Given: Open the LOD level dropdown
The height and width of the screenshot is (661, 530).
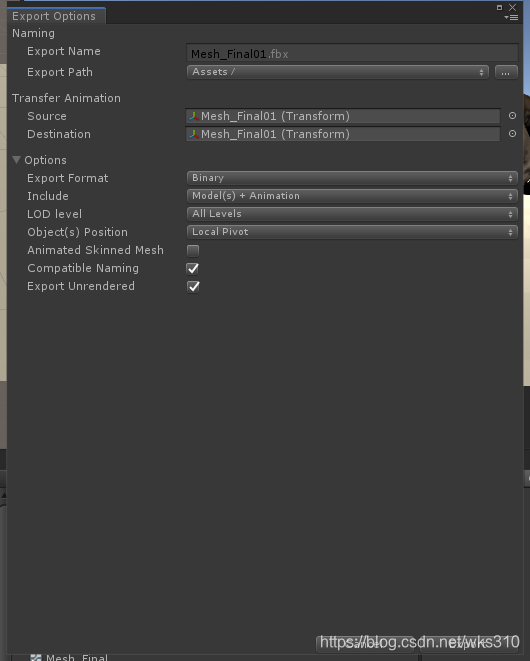Looking at the screenshot, I should [352, 214].
